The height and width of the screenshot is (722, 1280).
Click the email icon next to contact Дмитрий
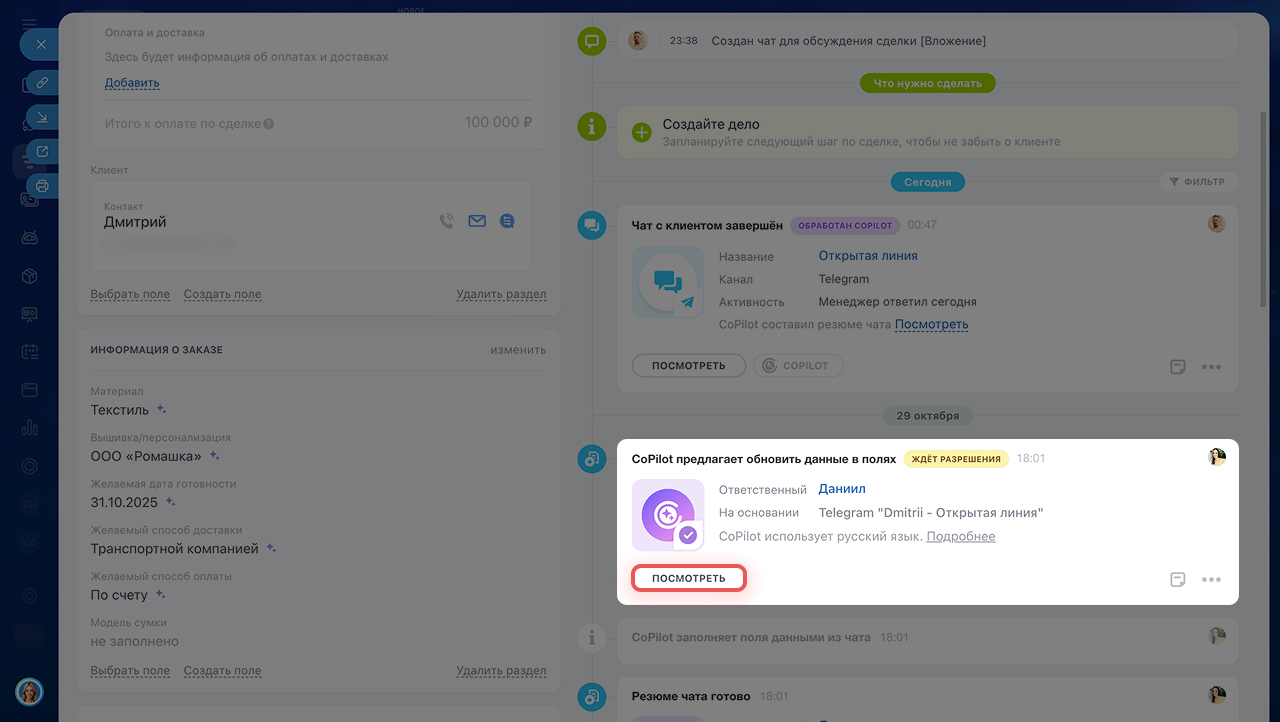[x=477, y=221]
